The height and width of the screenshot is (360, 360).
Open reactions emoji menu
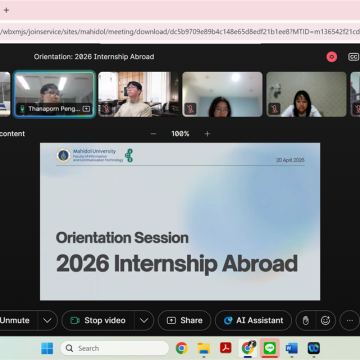pyautogui.click(x=325, y=320)
